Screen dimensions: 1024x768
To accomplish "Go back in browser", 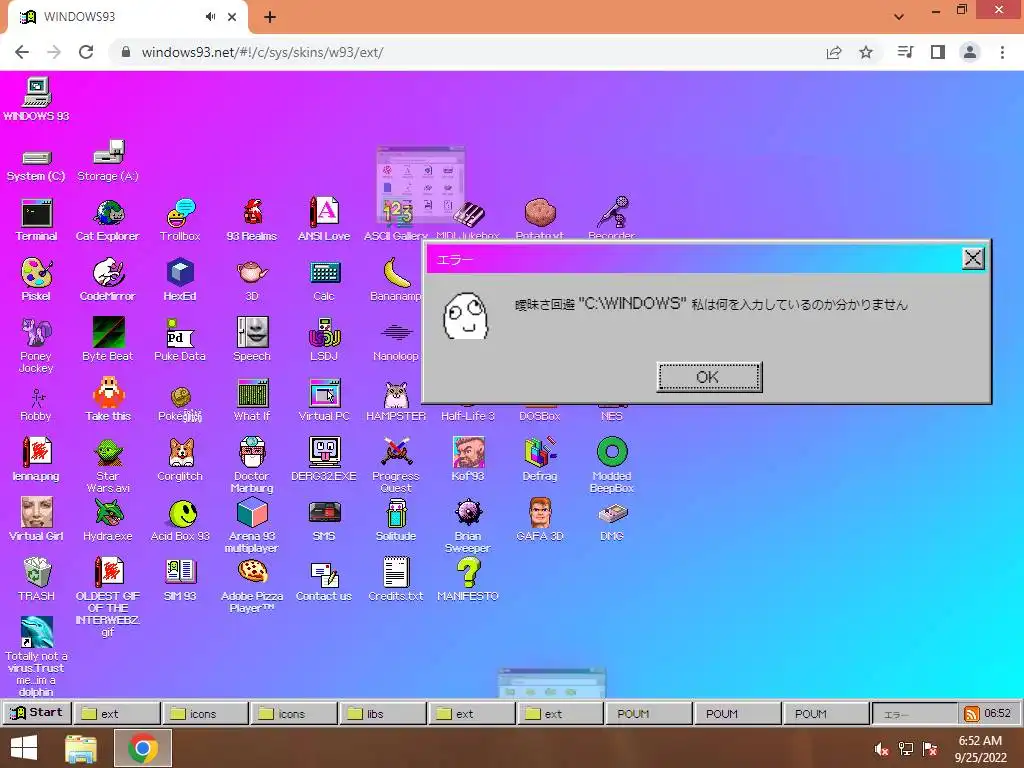I will [x=22, y=52].
